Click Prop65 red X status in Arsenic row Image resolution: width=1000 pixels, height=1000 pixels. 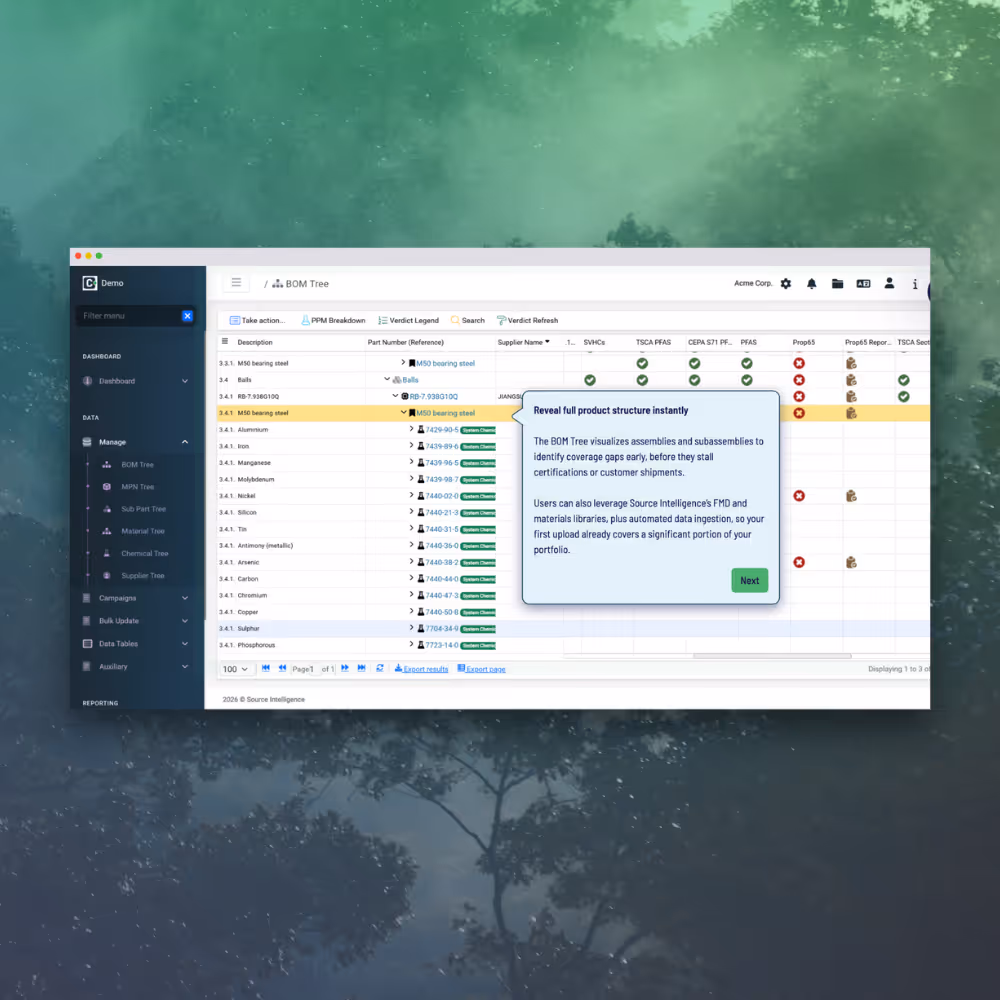point(798,562)
